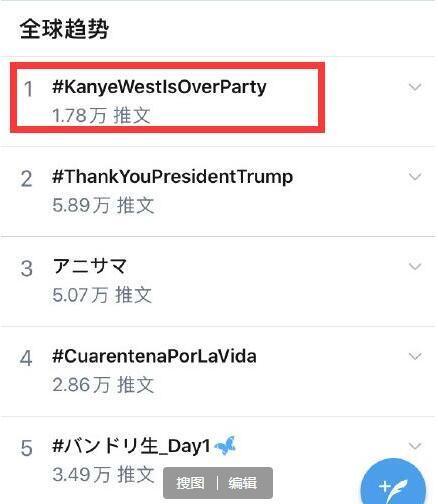Click the 5.89万 推文 tweet count
The image size is (438, 504).
click(x=103, y=205)
